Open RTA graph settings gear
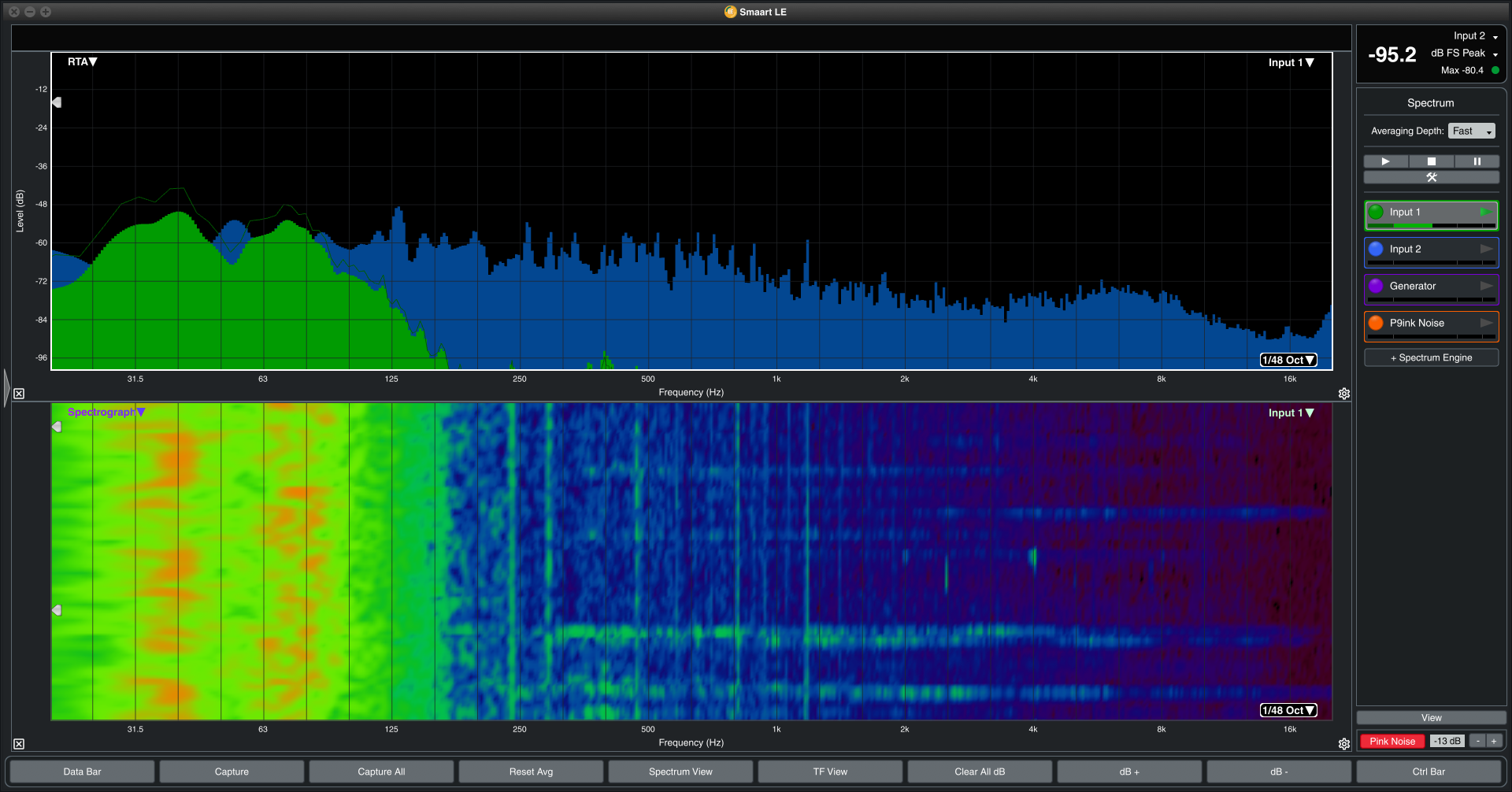 (x=1344, y=394)
